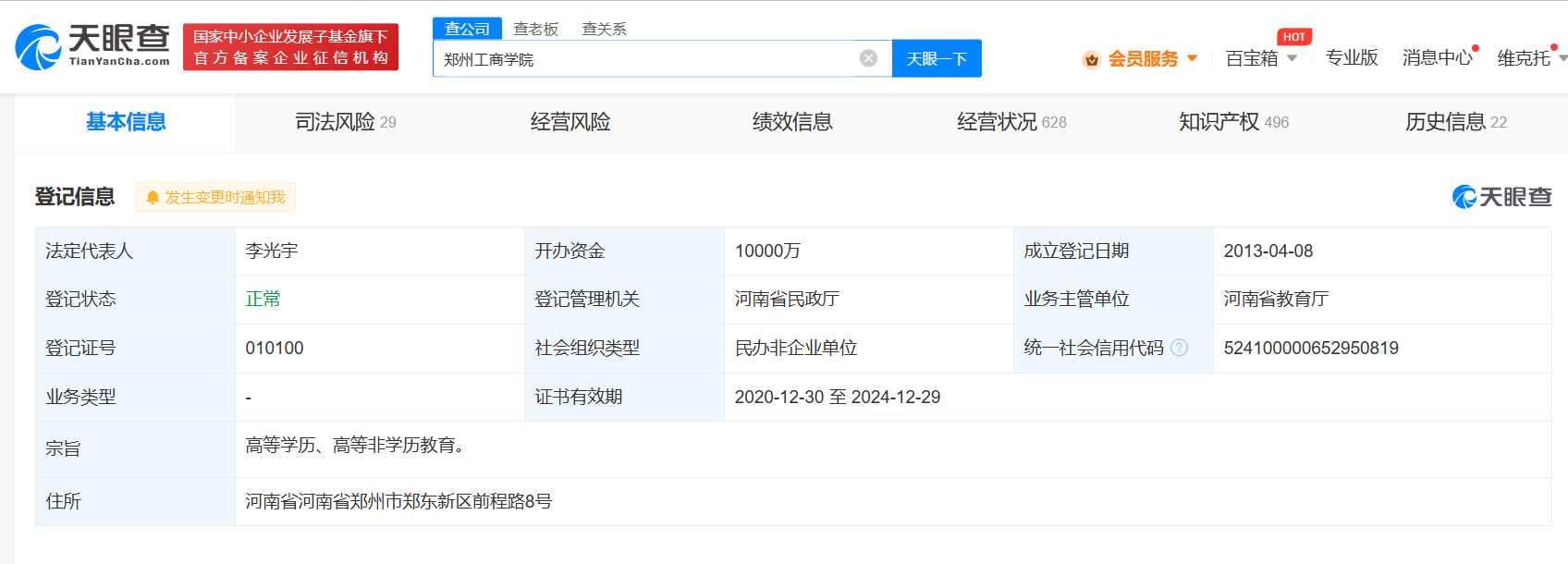Screen dimensions: 1568x564
Task: Expand the 会员服务 dropdown arrow
Action: [x=1192, y=58]
